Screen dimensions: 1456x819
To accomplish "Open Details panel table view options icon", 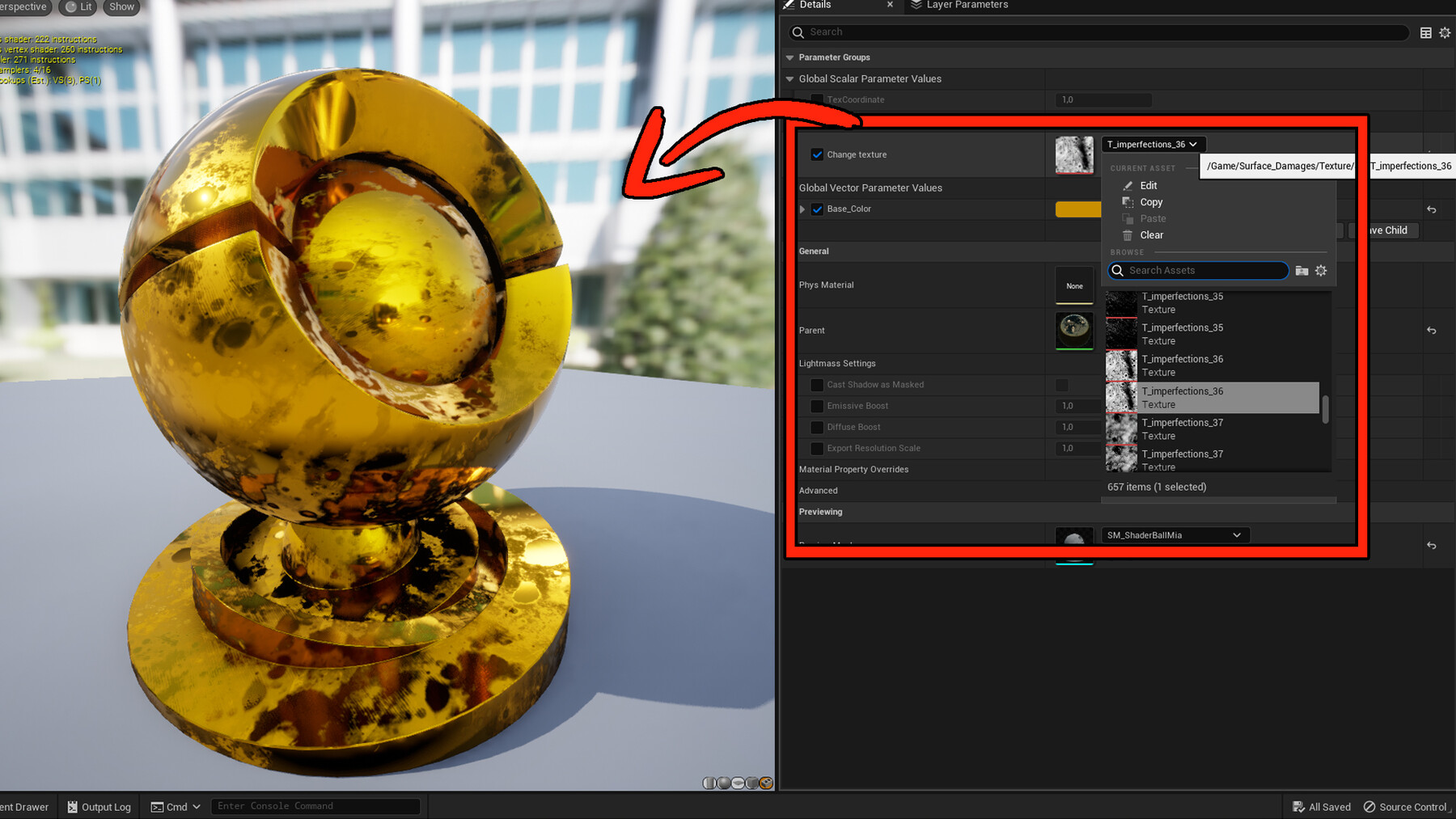I will pyautogui.click(x=1425, y=32).
